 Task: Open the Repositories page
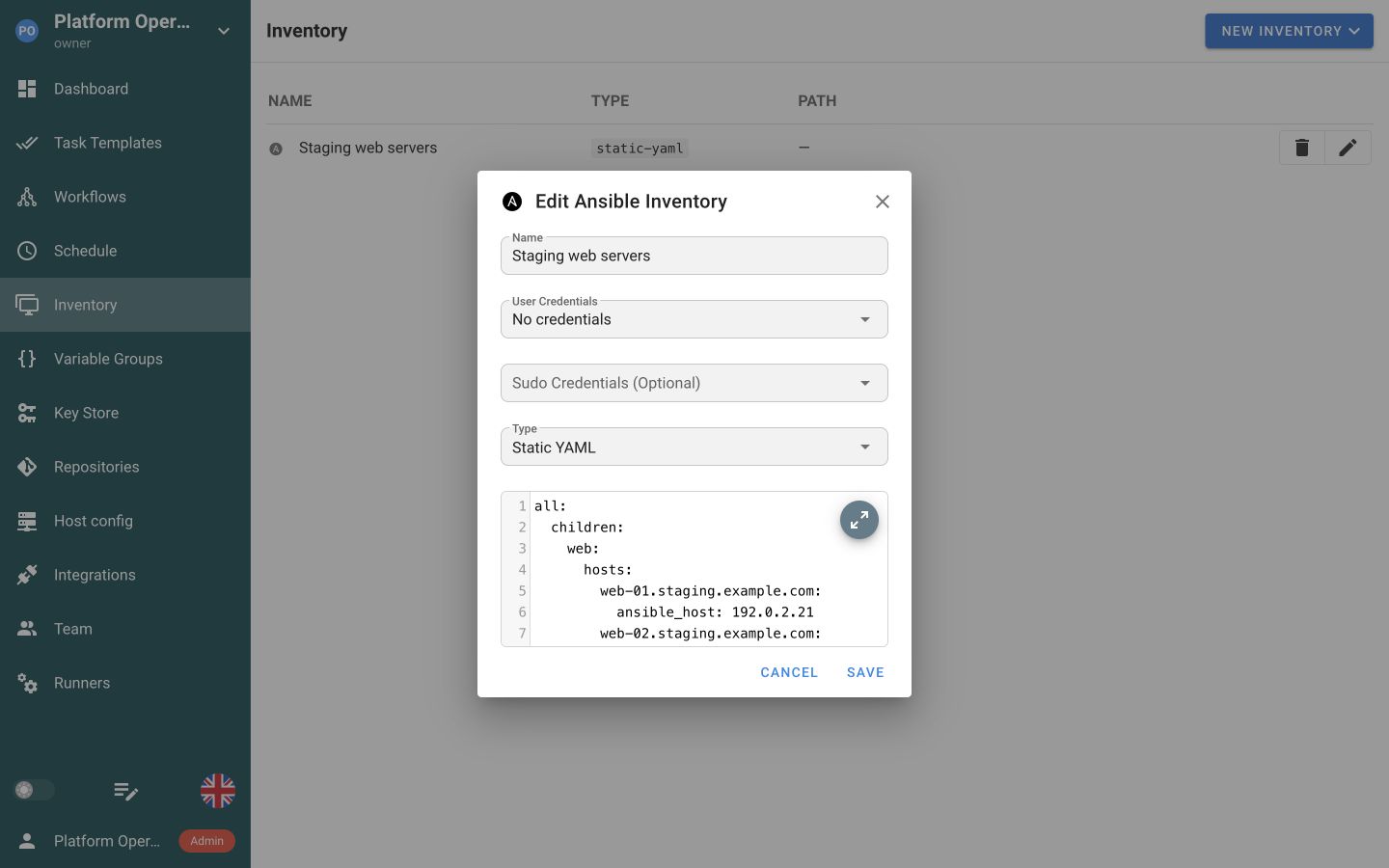pos(125,467)
